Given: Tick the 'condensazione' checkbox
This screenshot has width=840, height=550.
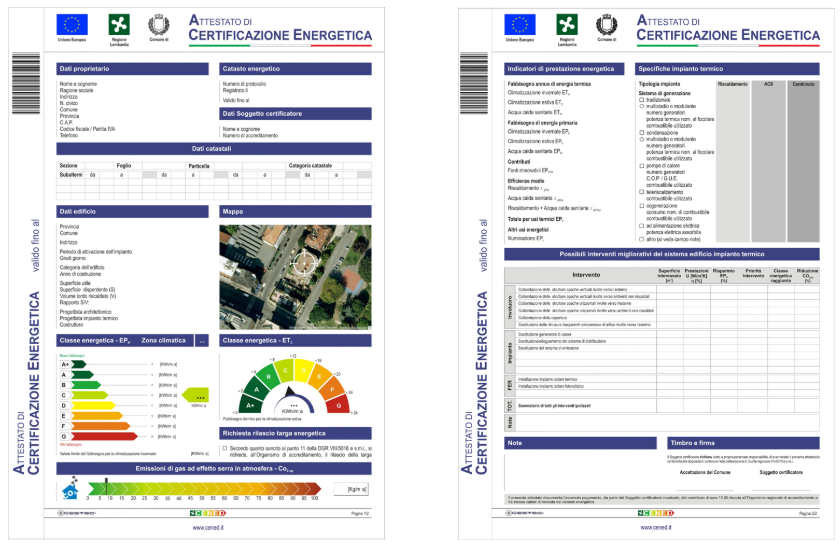Looking at the screenshot, I should coord(642,133).
